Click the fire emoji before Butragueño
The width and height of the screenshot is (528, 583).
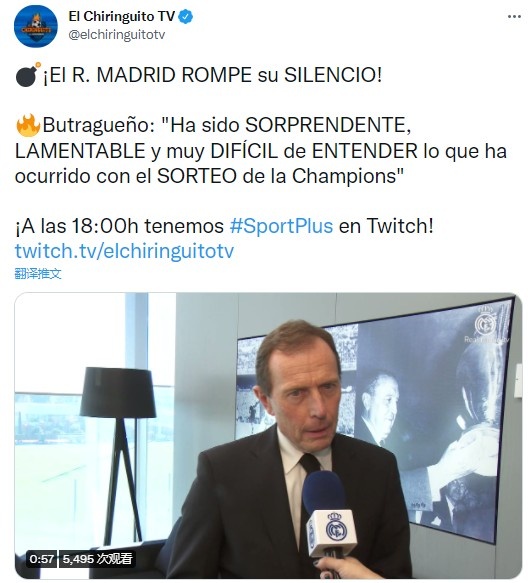click(x=28, y=125)
